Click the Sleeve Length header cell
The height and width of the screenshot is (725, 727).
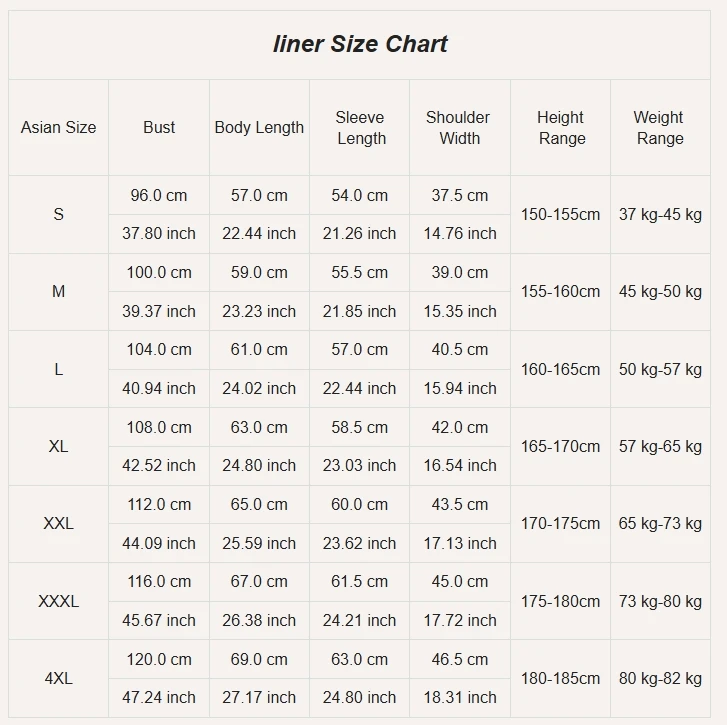pyautogui.click(x=360, y=128)
